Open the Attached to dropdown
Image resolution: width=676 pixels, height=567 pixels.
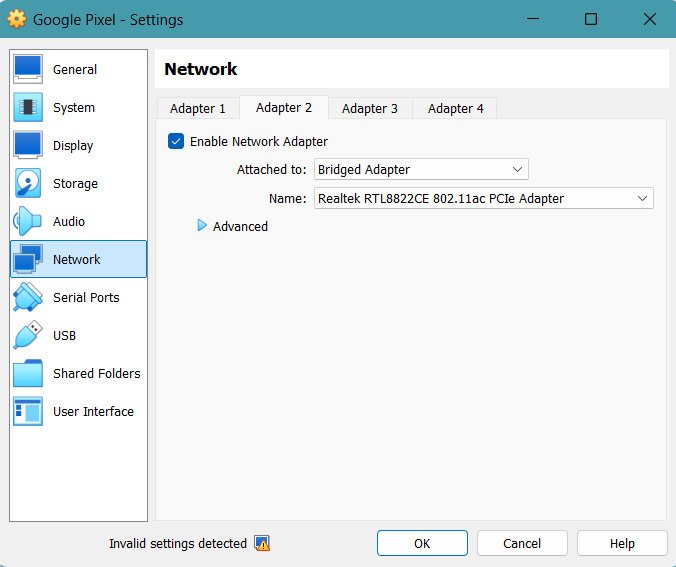tap(421, 169)
